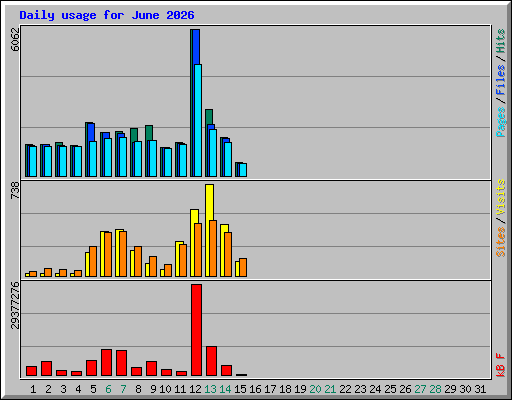The height and width of the screenshot is (400, 512).
Task: Click the Hits legend label
Action: point(501,41)
